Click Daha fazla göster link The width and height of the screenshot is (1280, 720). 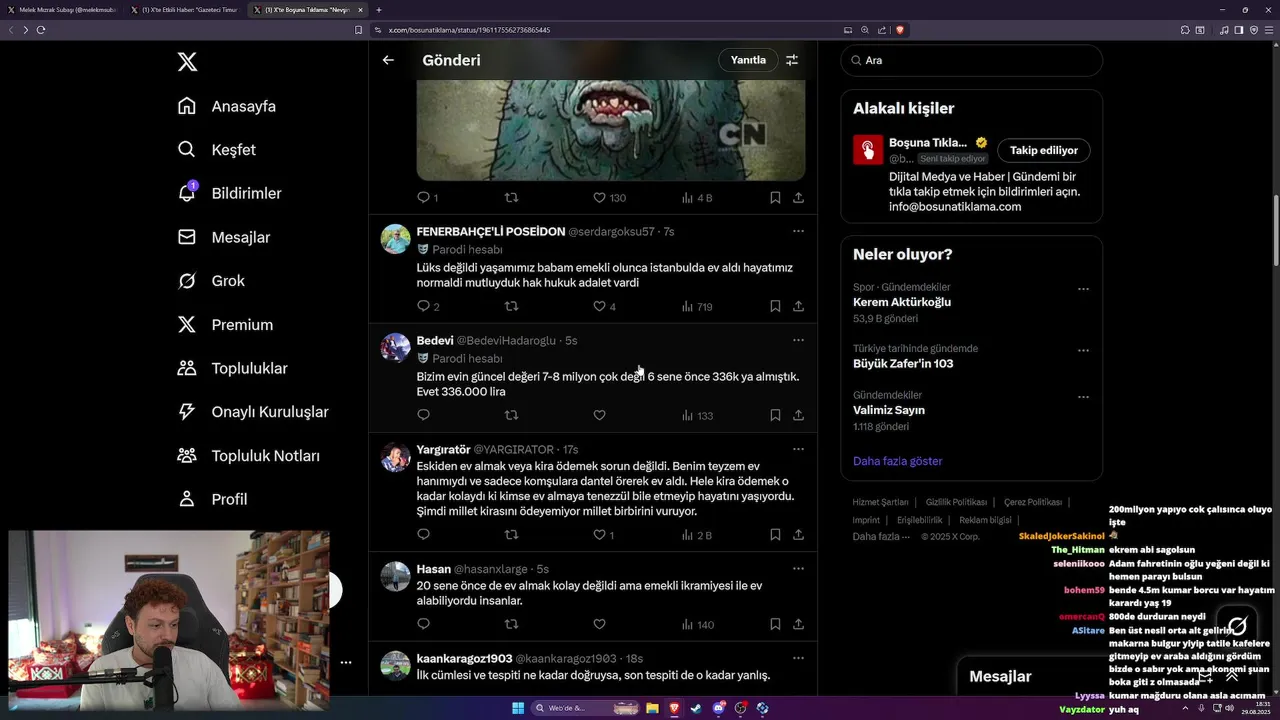click(x=898, y=461)
